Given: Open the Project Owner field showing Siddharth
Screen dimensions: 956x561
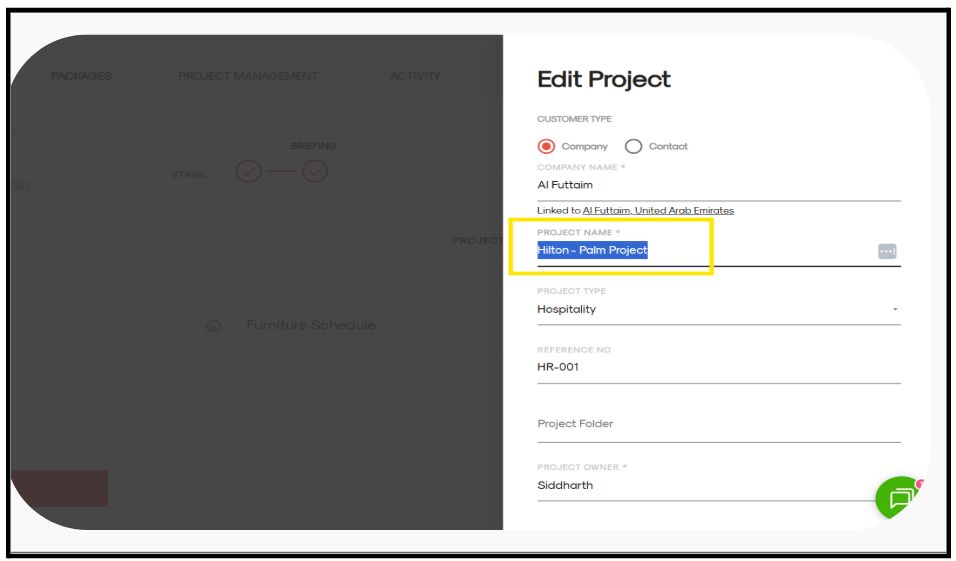Looking at the screenshot, I should tap(700, 485).
